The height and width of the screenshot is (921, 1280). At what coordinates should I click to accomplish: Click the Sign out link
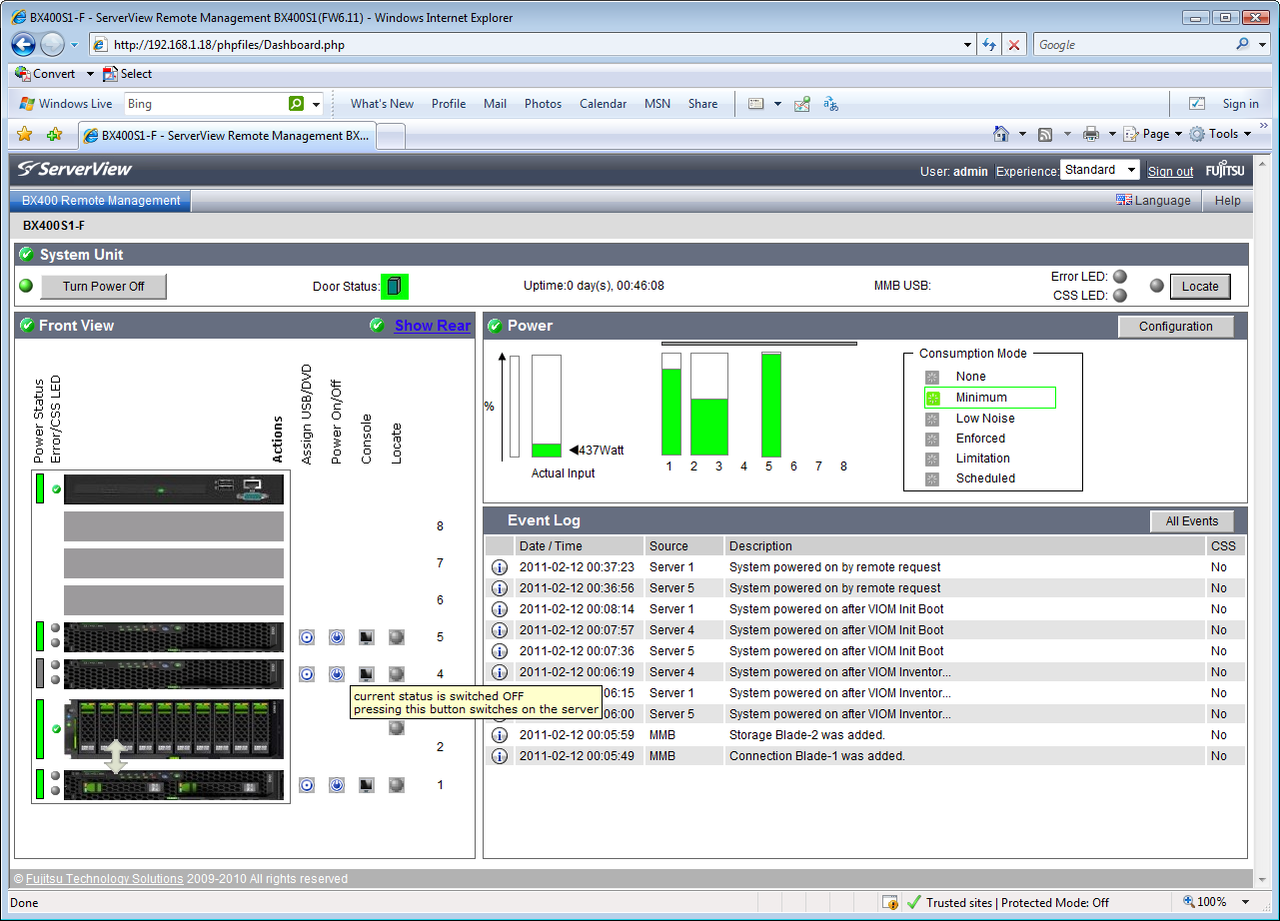[x=1170, y=171]
